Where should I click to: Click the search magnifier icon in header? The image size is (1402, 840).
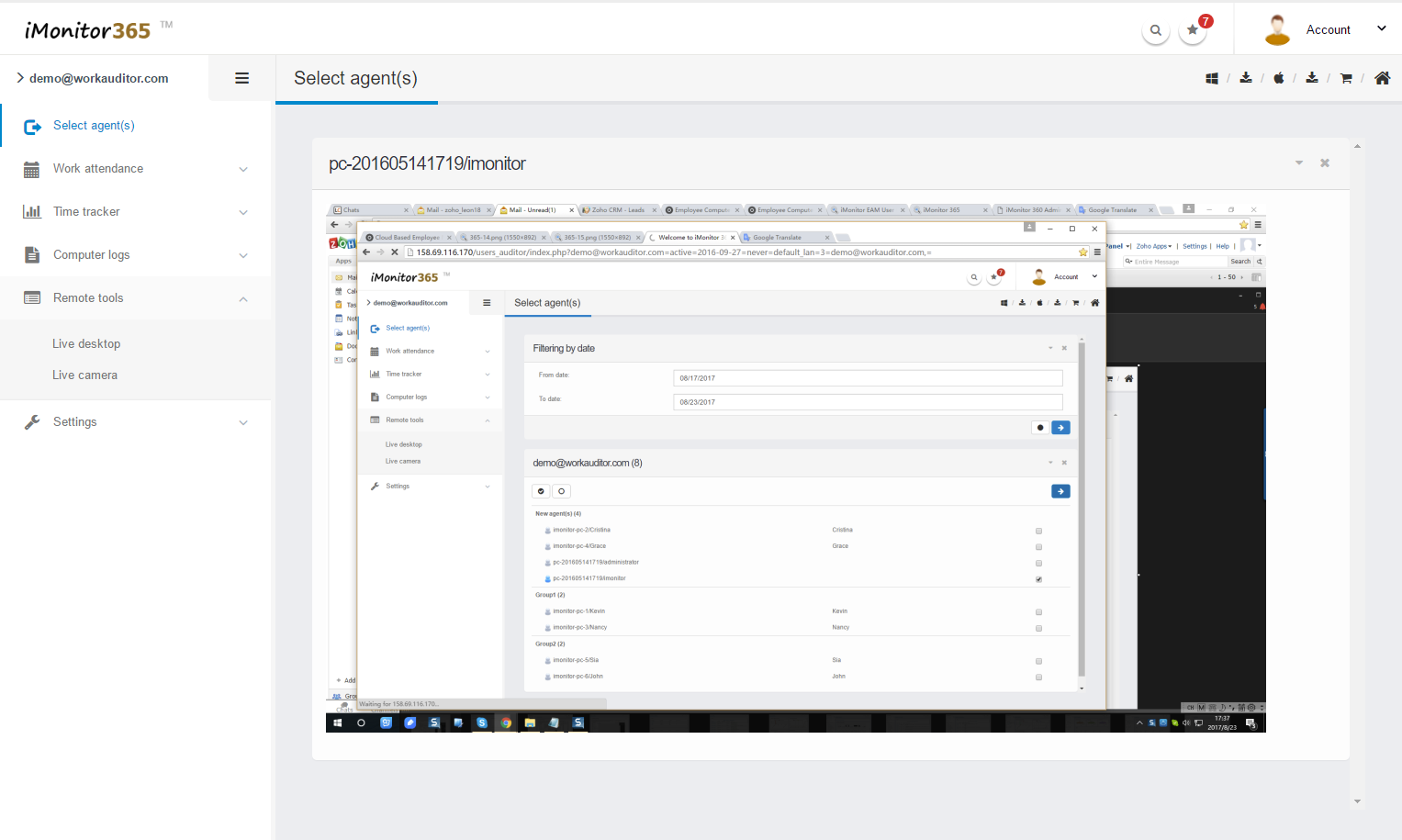pyautogui.click(x=1155, y=30)
